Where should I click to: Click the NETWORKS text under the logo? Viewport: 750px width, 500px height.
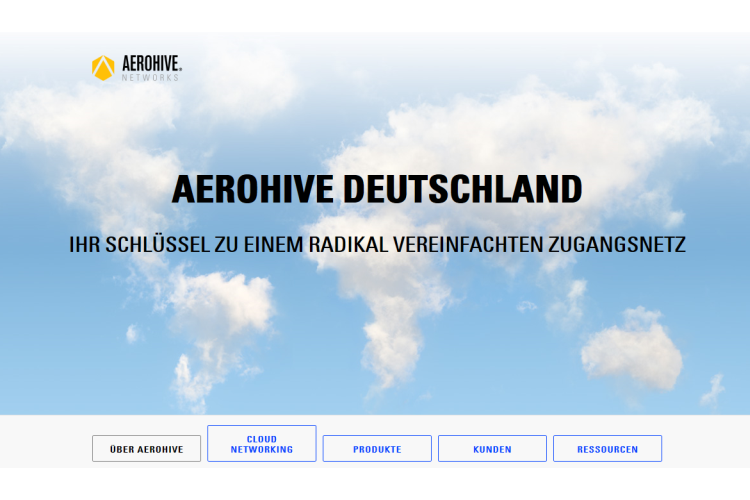pyautogui.click(x=150, y=77)
